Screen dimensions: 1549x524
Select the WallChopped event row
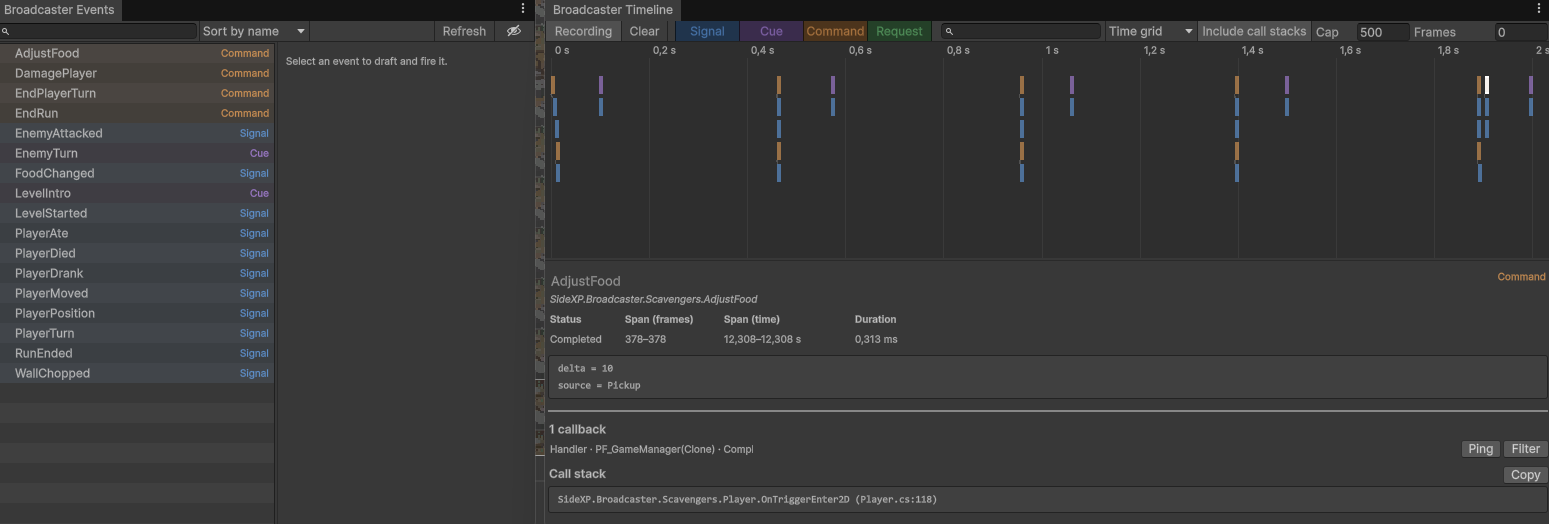tap(137, 373)
